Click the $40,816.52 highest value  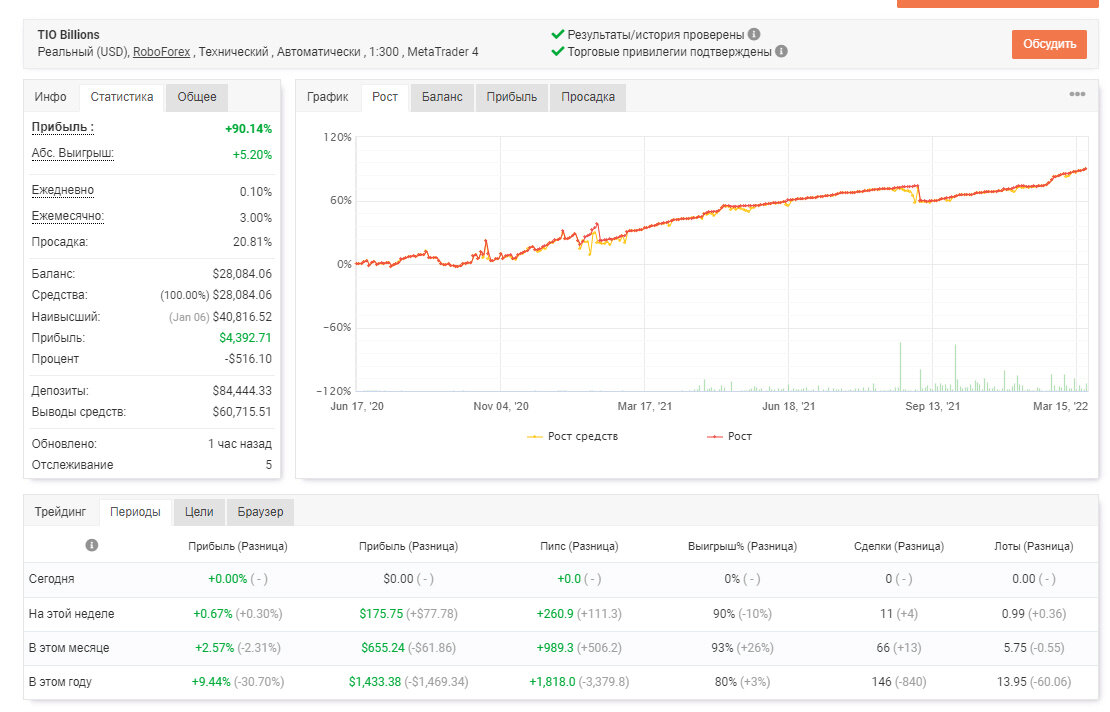(242, 317)
